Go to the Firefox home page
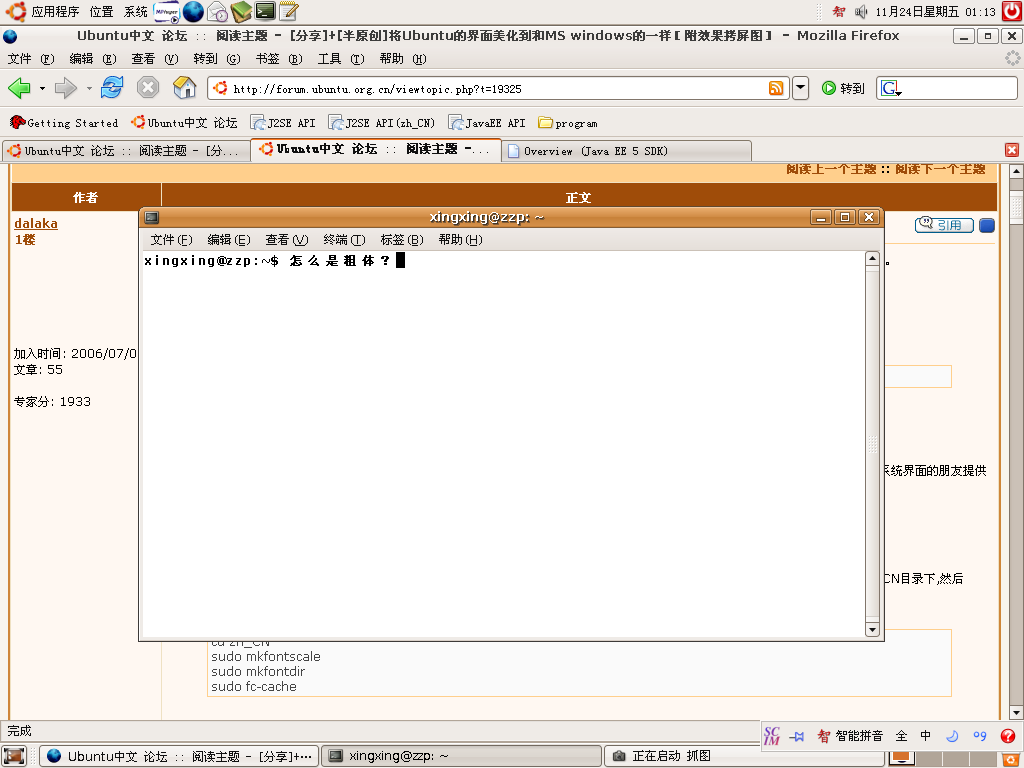The image size is (1024, 768). tap(185, 87)
